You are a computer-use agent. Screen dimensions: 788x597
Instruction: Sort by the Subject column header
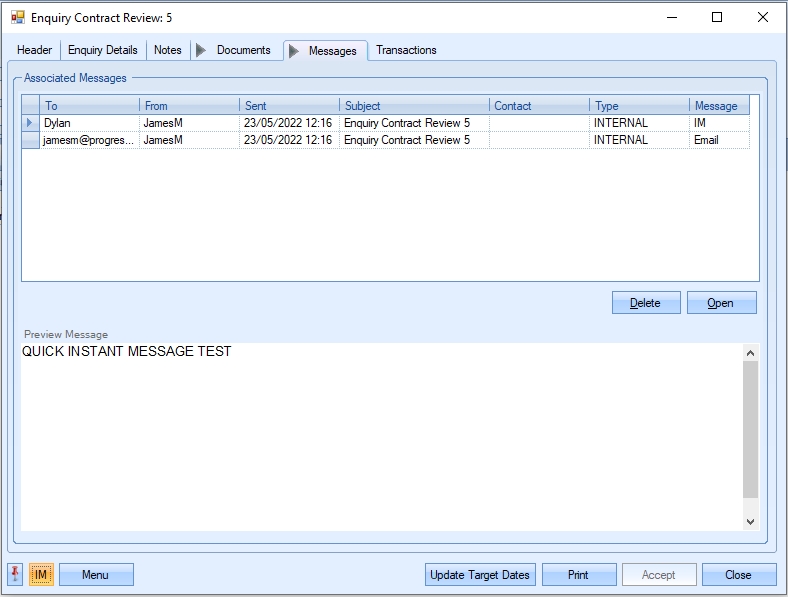click(415, 106)
